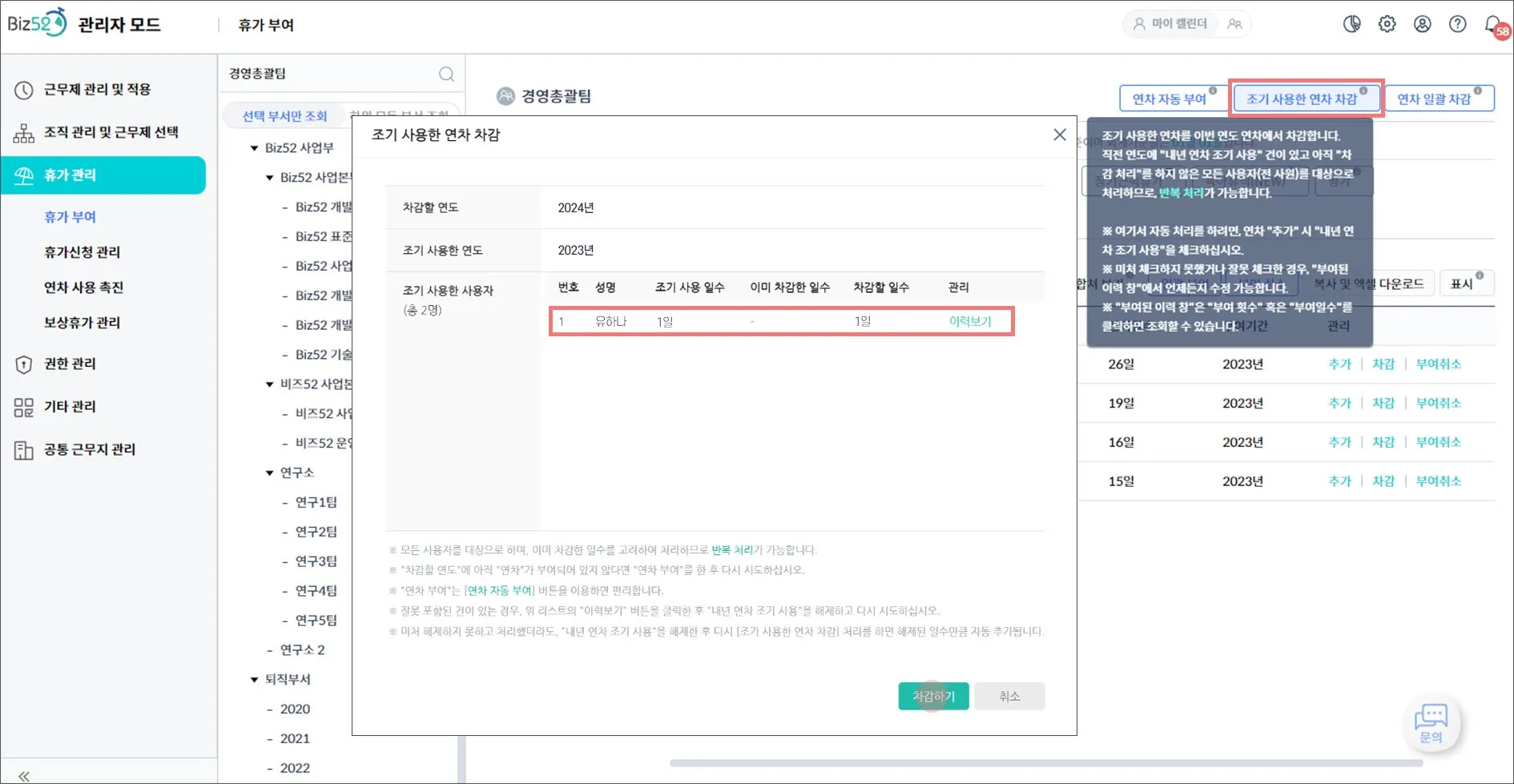The height and width of the screenshot is (784, 1514).
Task: Go to 휴가신청 관리 submenu
Action: (82, 252)
